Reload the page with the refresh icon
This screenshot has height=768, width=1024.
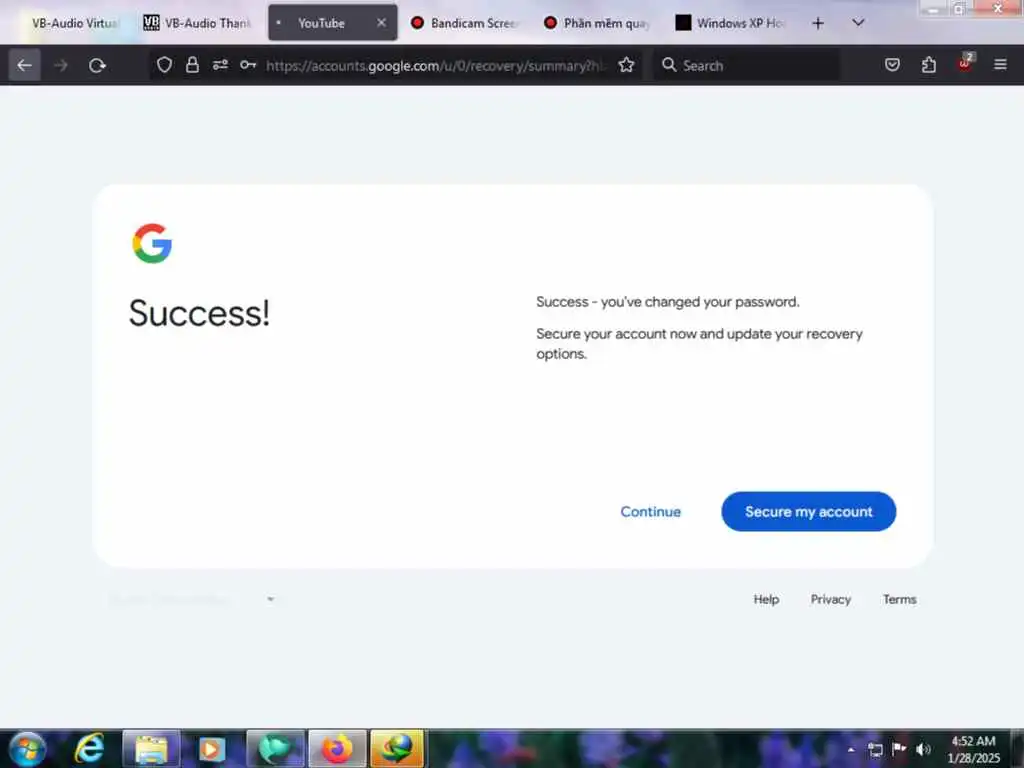point(97,65)
